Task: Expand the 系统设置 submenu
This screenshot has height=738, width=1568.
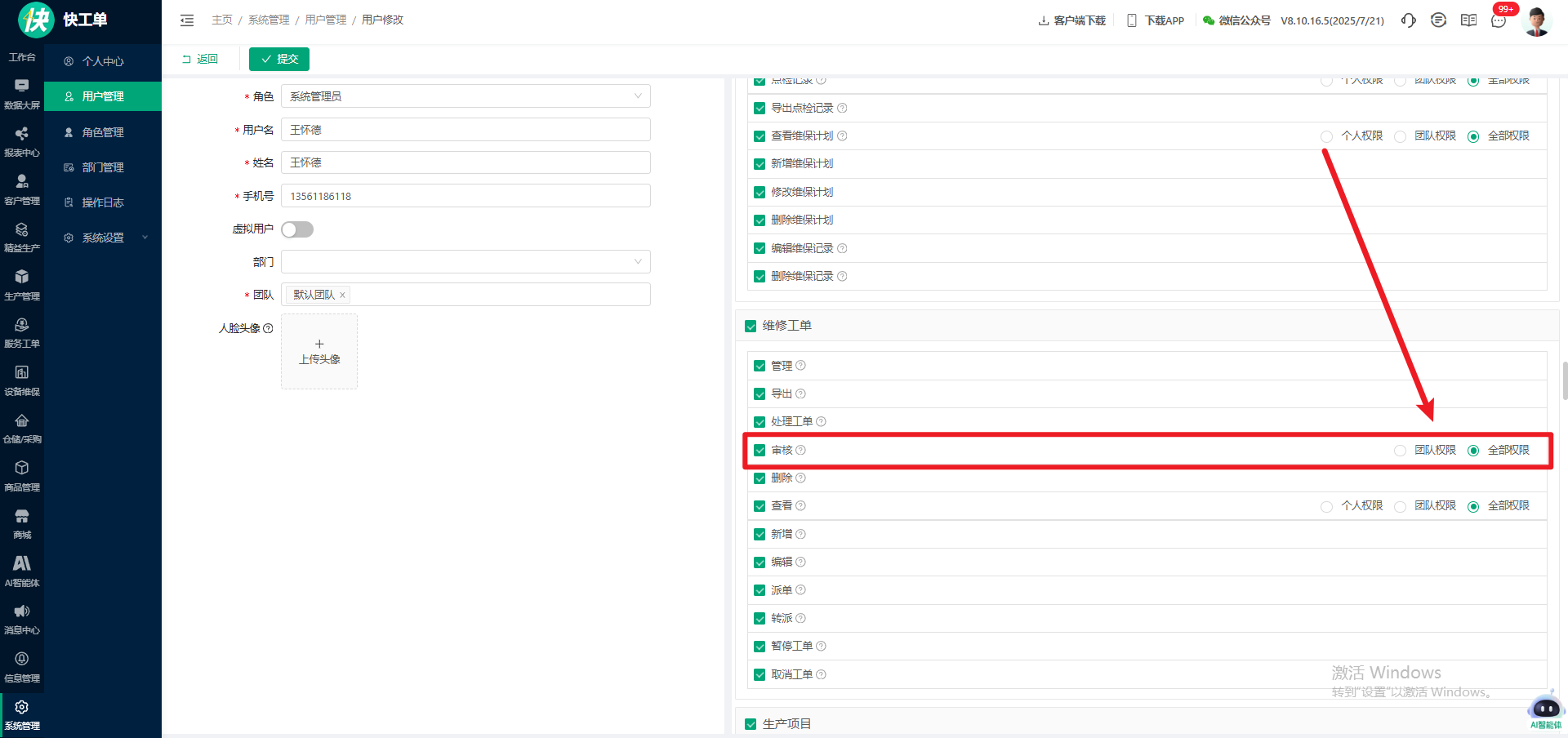Action: (x=103, y=238)
